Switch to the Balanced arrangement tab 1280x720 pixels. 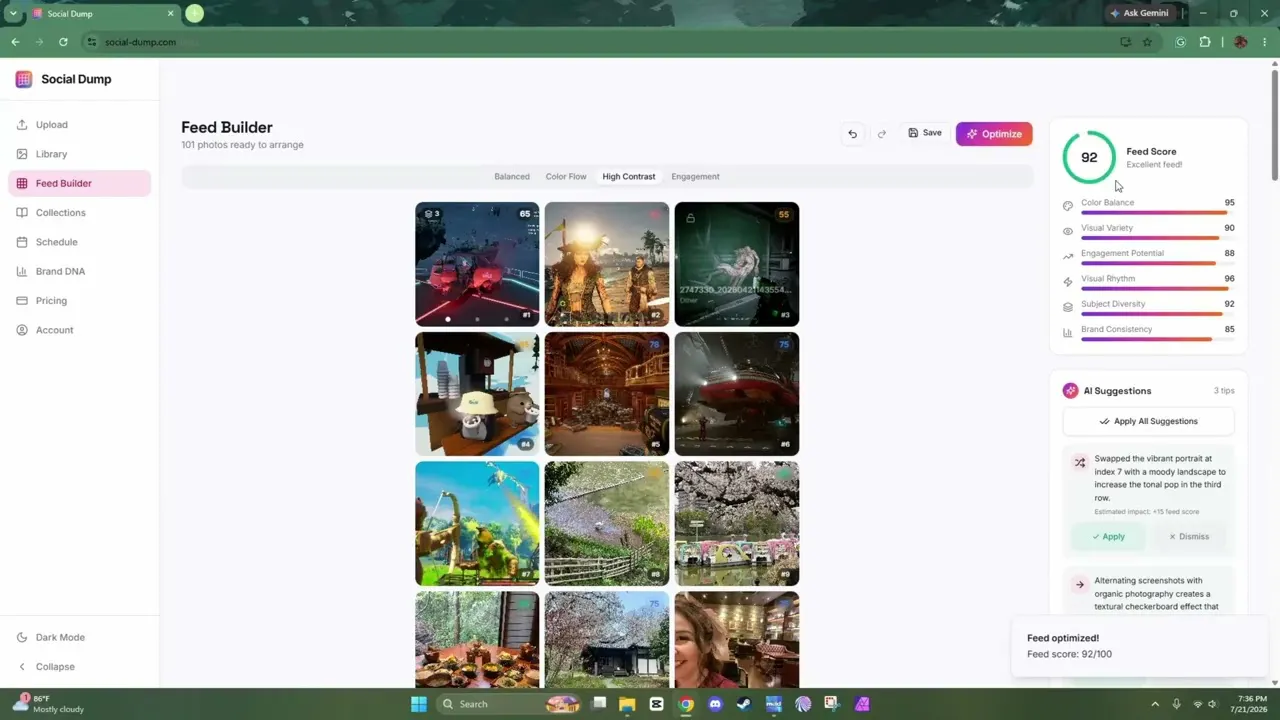click(x=512, y=177)
